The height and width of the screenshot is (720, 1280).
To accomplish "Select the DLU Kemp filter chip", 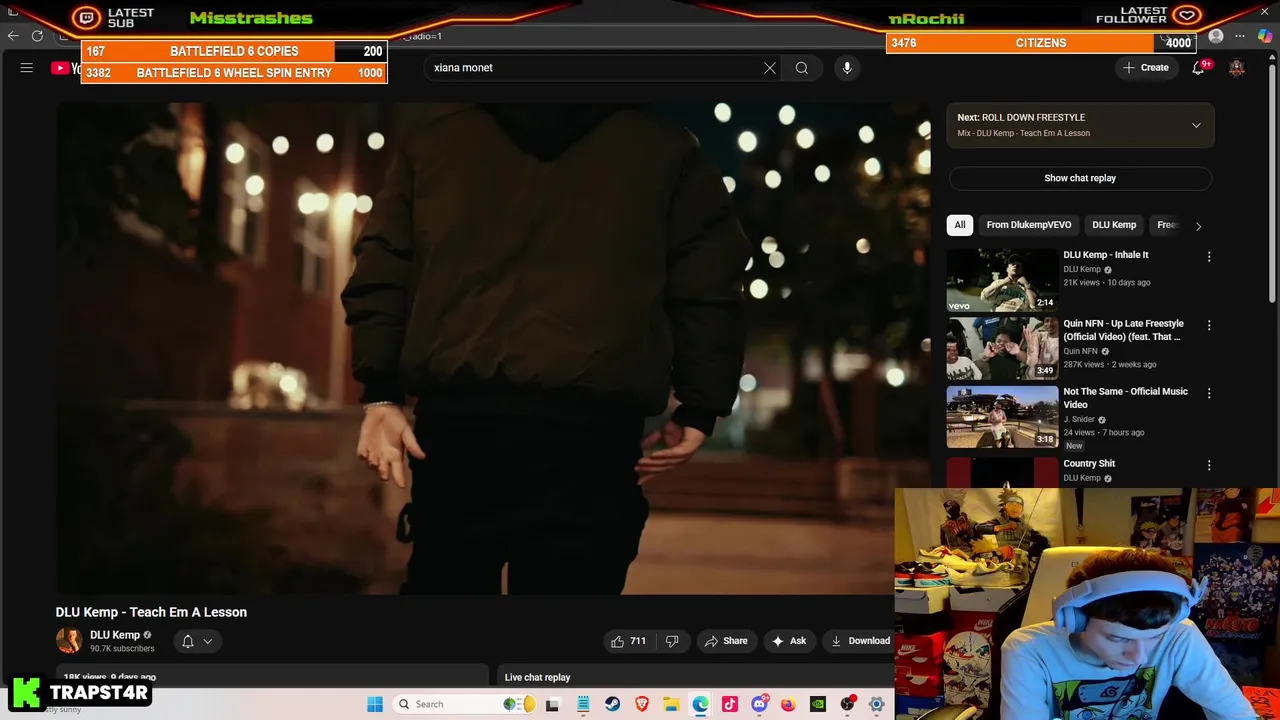I will tap(1114, 225).
